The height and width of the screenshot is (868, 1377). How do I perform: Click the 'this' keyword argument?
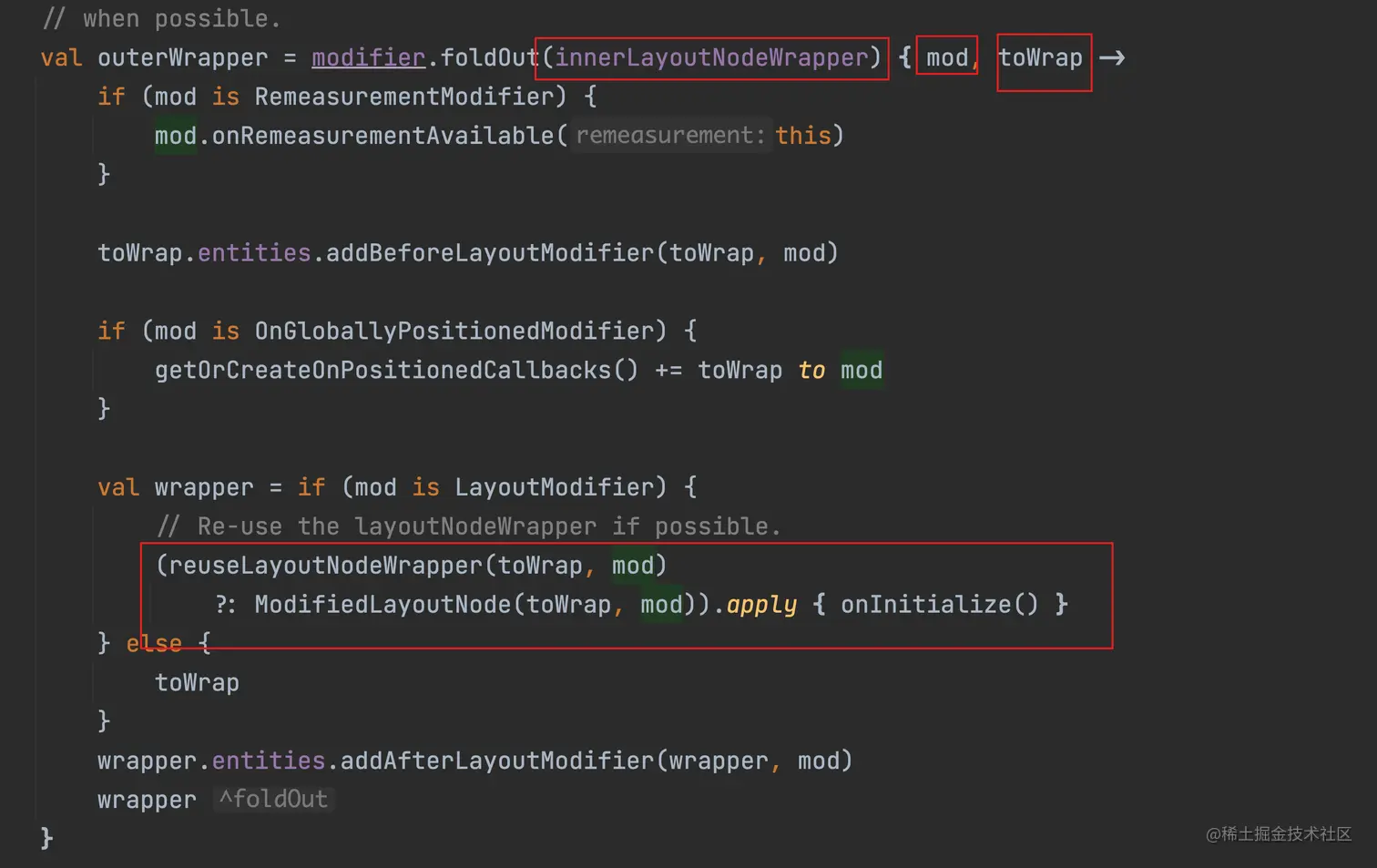pos(803,136)
